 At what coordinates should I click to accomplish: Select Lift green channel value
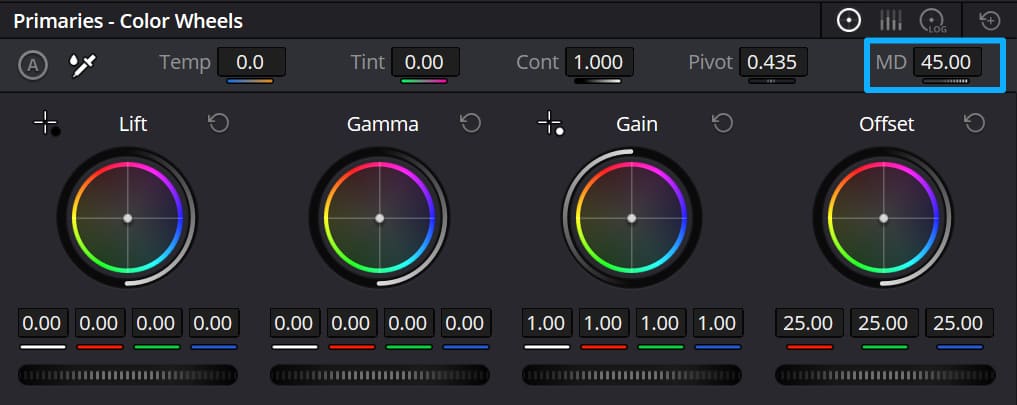pos(157,323)
